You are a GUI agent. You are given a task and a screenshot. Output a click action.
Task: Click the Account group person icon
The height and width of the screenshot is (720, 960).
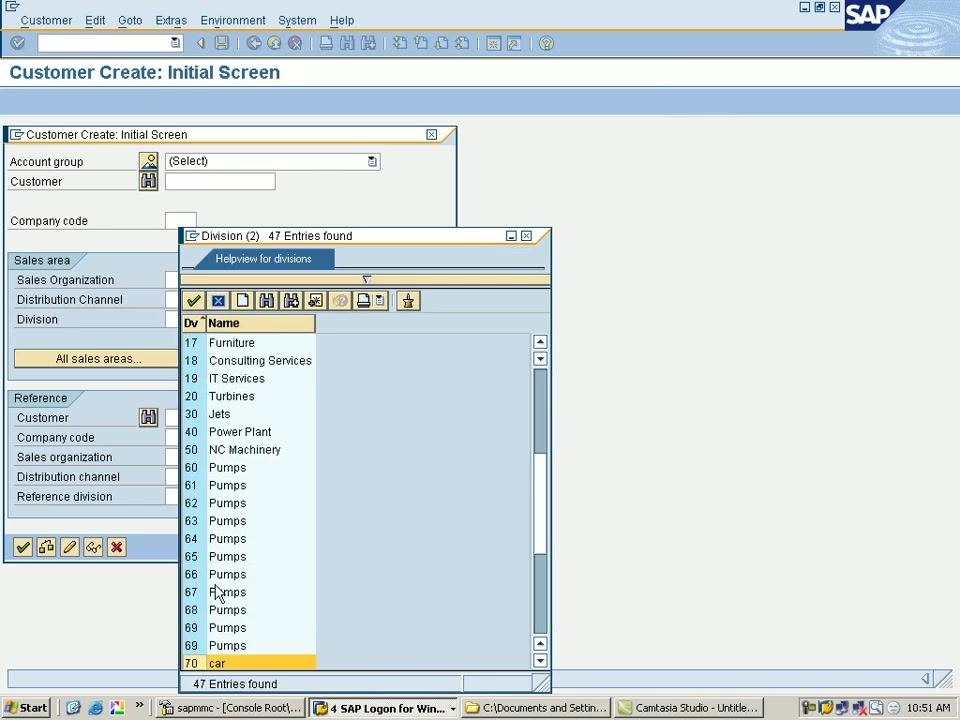[x=149, y=161]
